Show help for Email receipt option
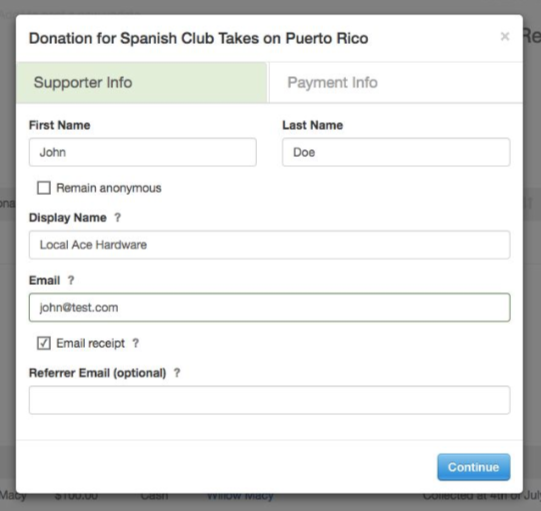 point(136,343)
